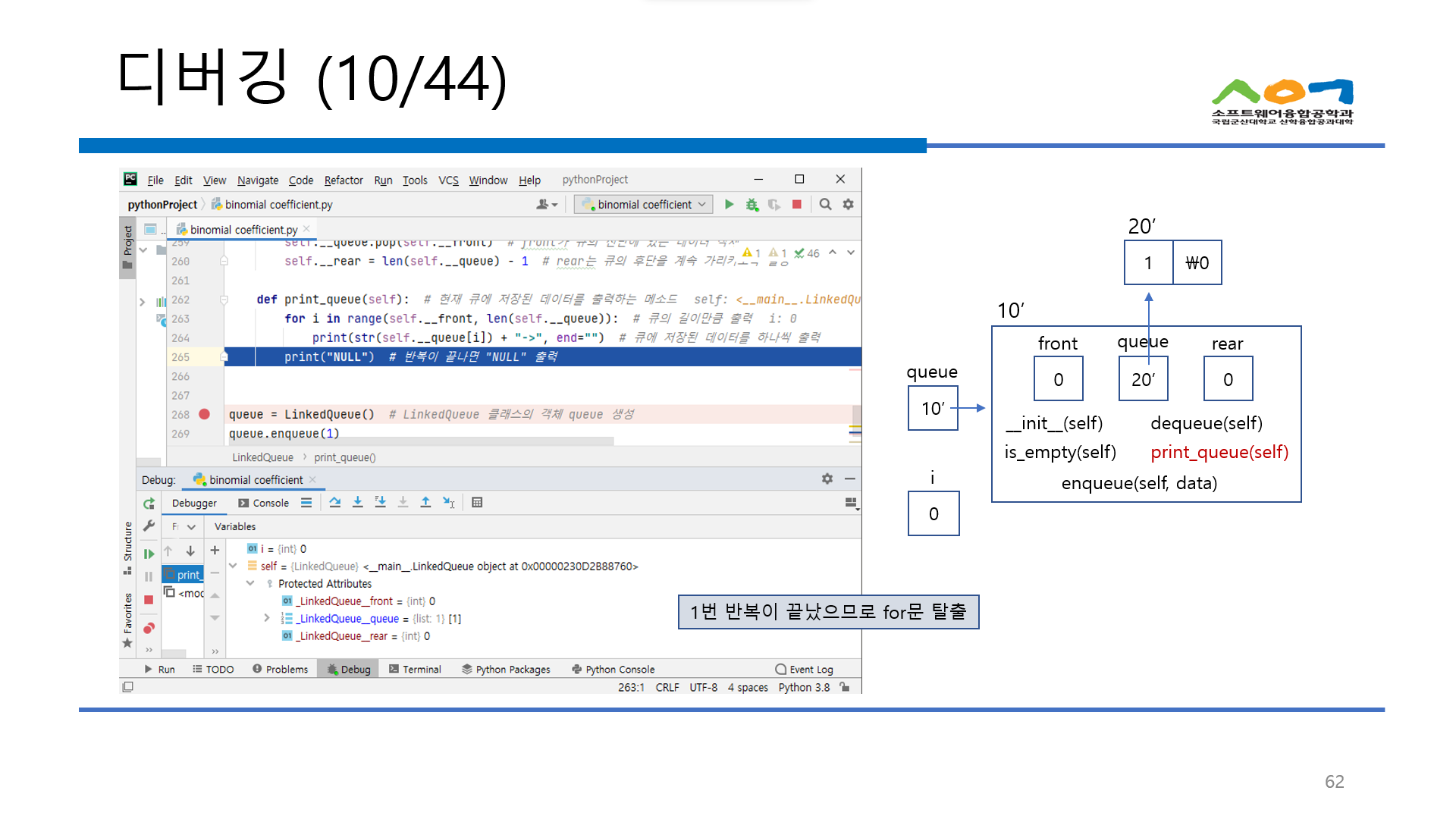This screenshot has width=1456, height=819.
Task: Click Force Step Into icon
Action: [403, 503]
